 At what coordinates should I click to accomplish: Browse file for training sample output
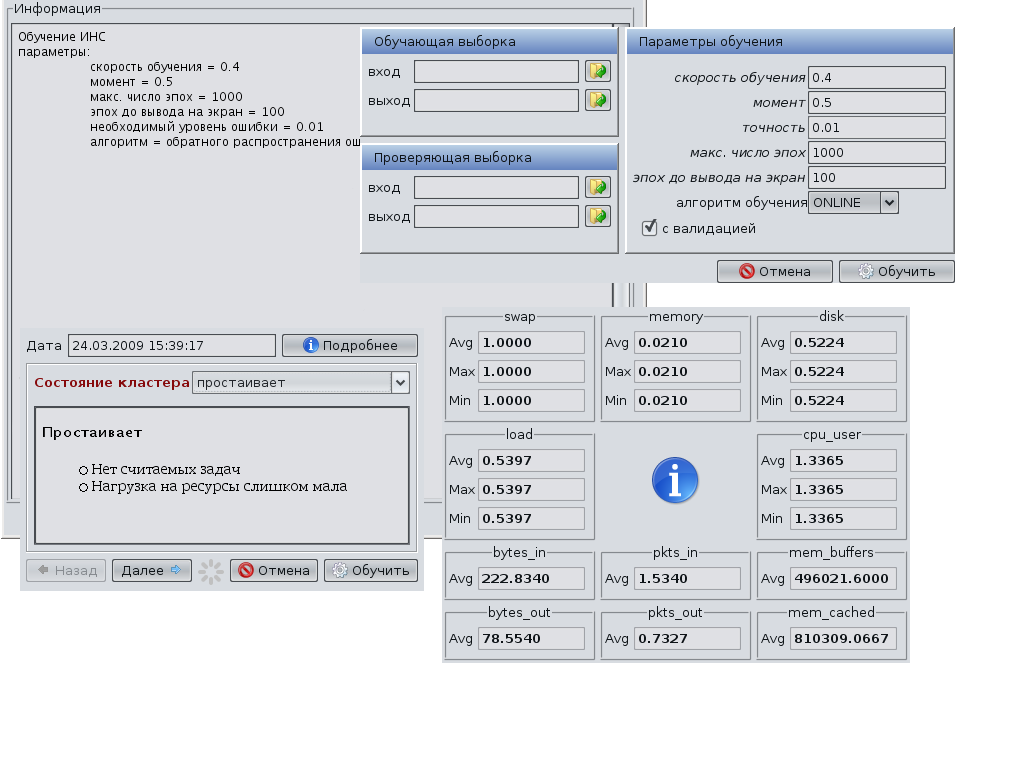[x=598, y=101]
